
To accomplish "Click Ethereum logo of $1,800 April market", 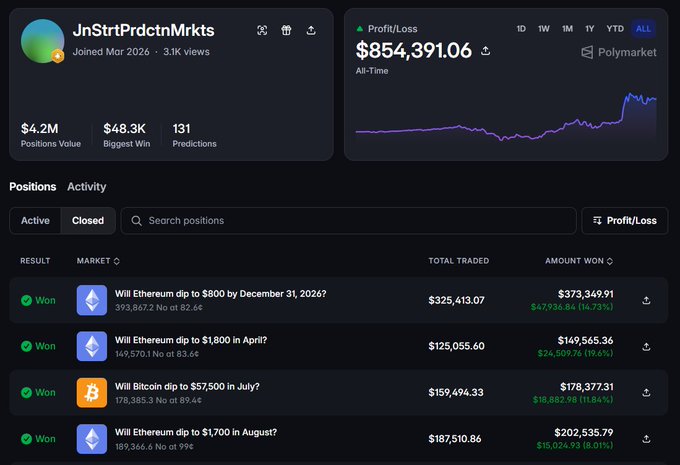I will pyautogui.click(x=92, y=346).
